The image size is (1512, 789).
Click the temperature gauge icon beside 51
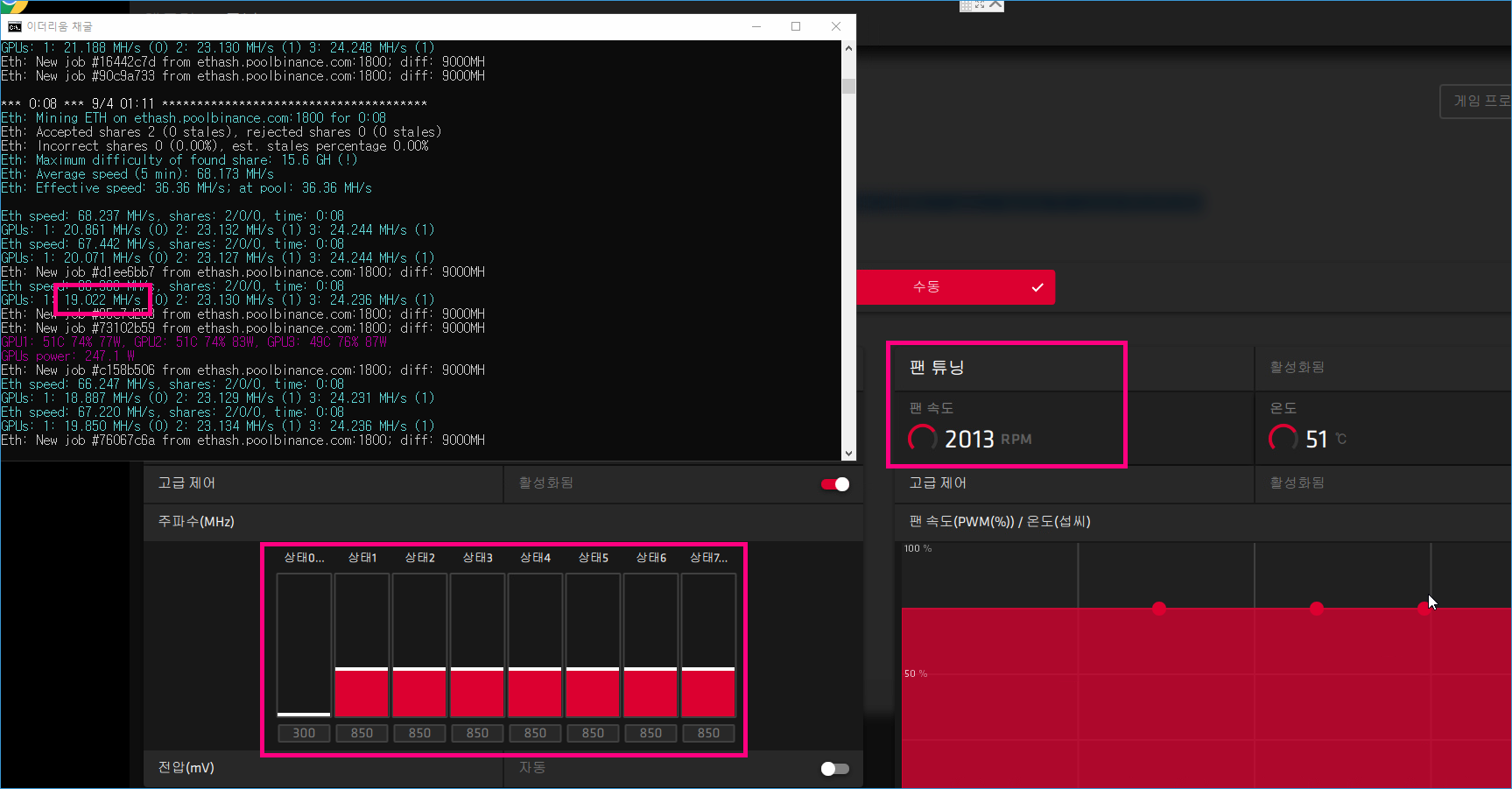coord(1283,438)
